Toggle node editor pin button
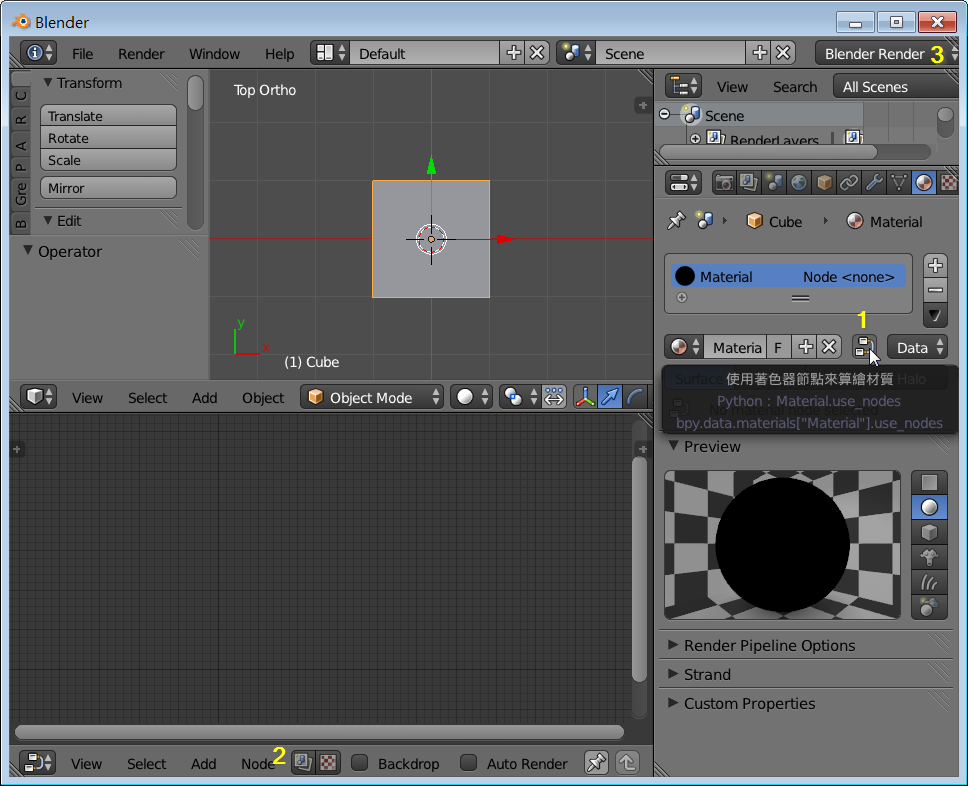Image resolution: width=968 pixels, height=786 pixels. coord(596,763)
